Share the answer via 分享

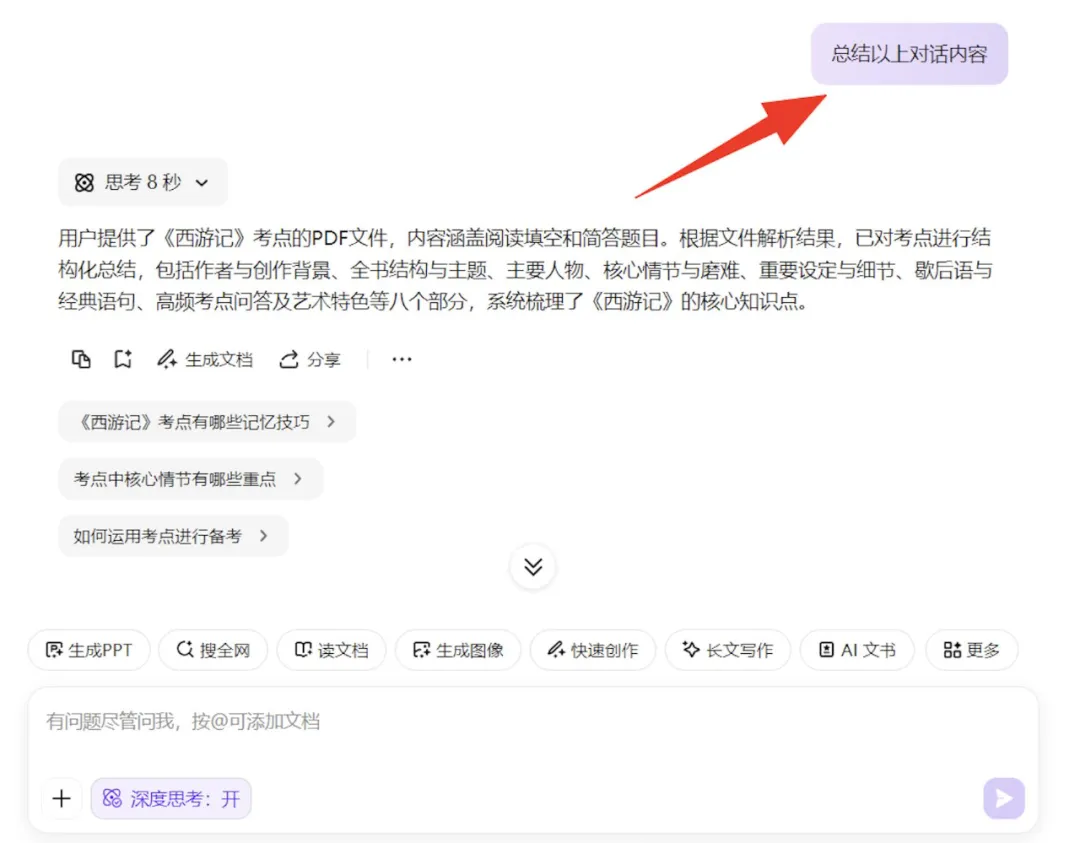click(310, 360)
